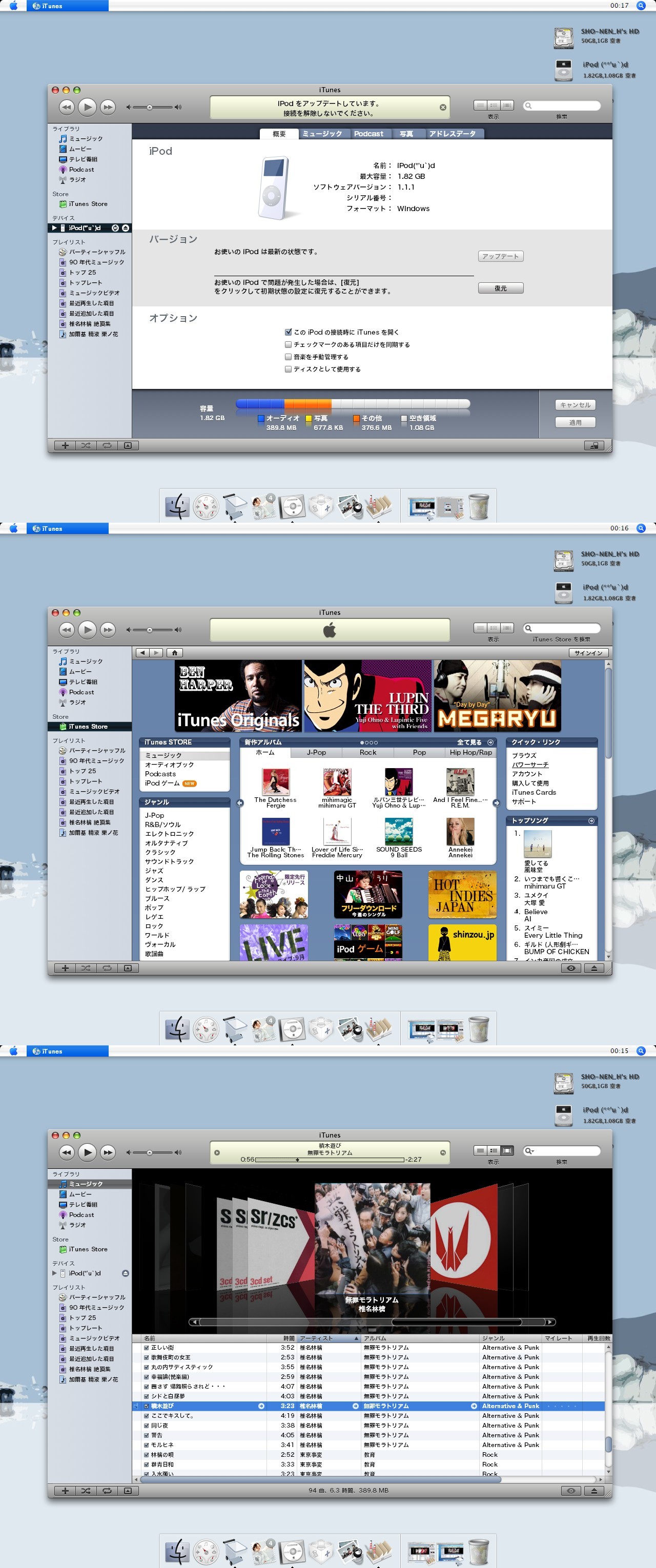Viewport: 656px width, 1568px height.
Task: Click キャンセル button beside capacity bar
Action: pos(575,405)
